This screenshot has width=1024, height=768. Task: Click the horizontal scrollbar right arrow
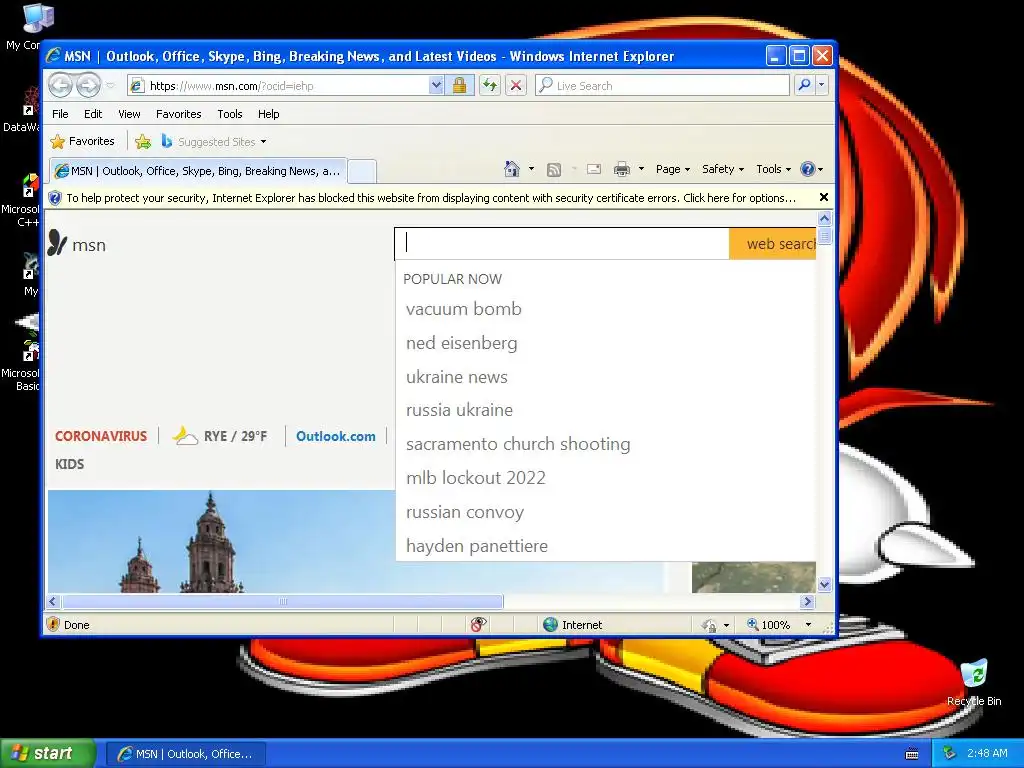pos(808,601)
